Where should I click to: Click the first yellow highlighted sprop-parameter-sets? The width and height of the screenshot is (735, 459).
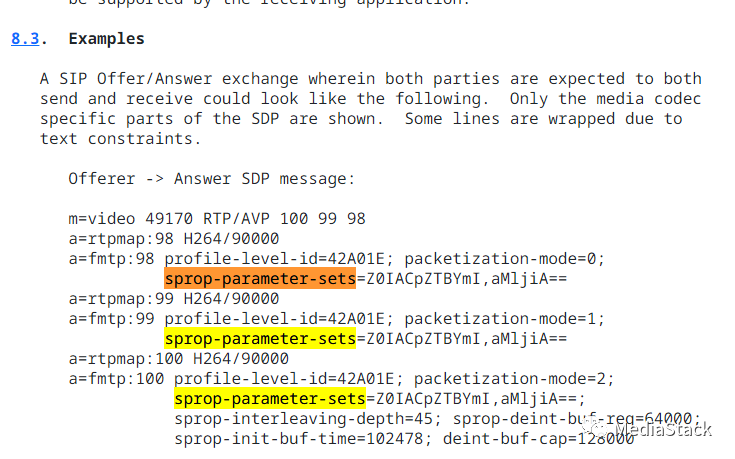(260, 339)
